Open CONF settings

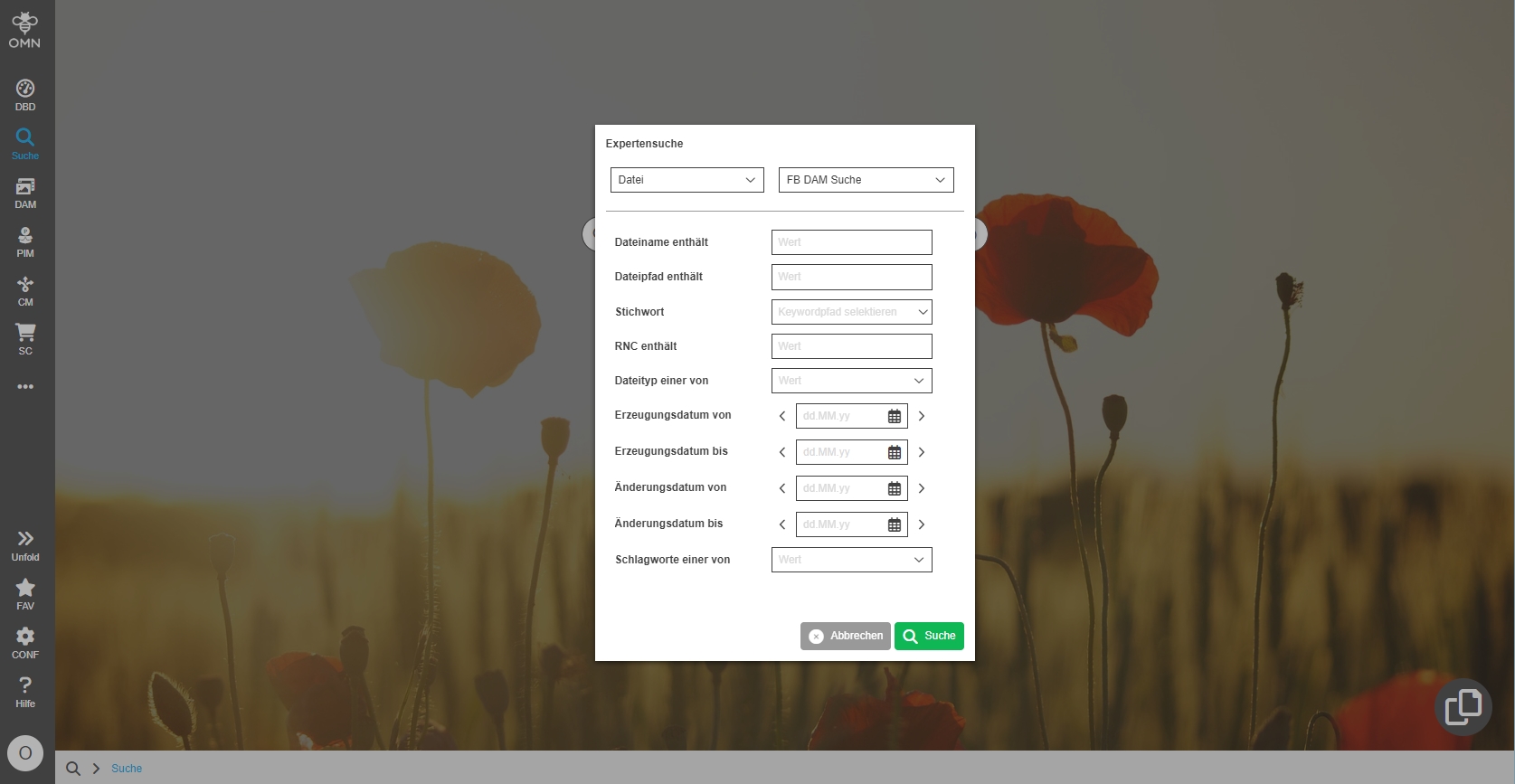pos(25,643)
